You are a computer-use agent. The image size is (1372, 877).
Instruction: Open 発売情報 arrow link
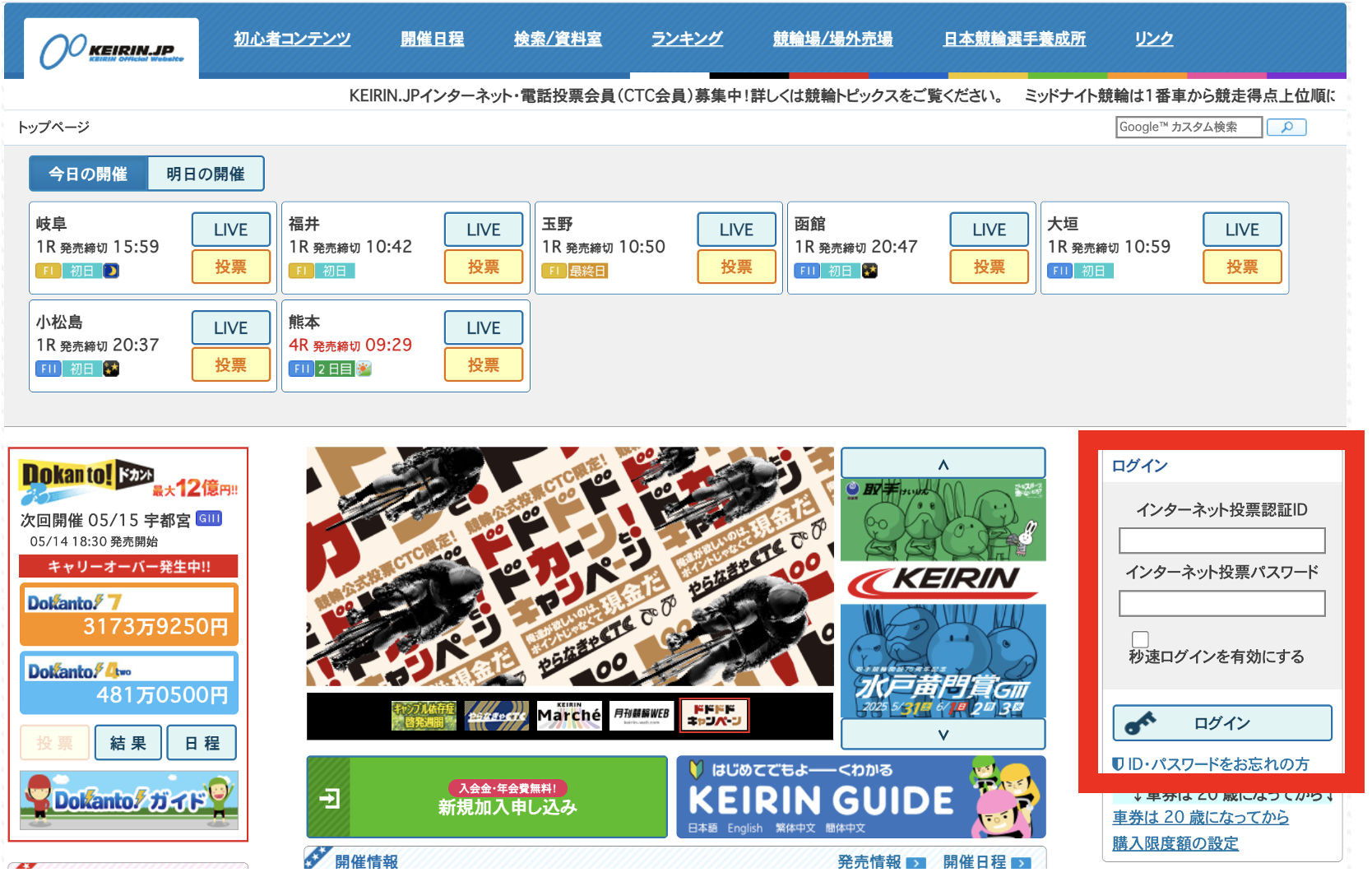click(x=881, y=861)
